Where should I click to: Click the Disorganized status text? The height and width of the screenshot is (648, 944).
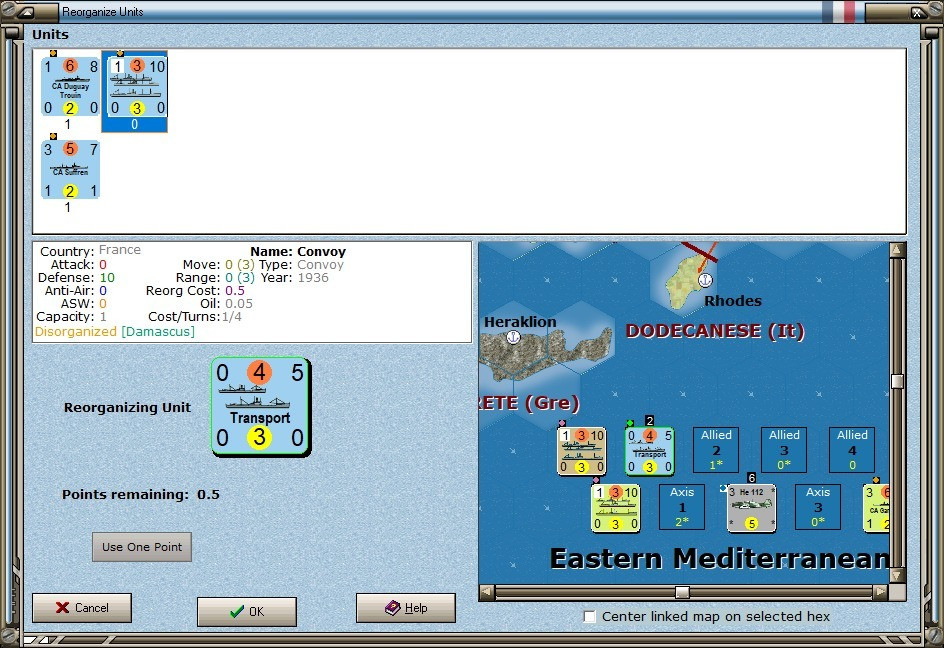click(x=76, y=332)
